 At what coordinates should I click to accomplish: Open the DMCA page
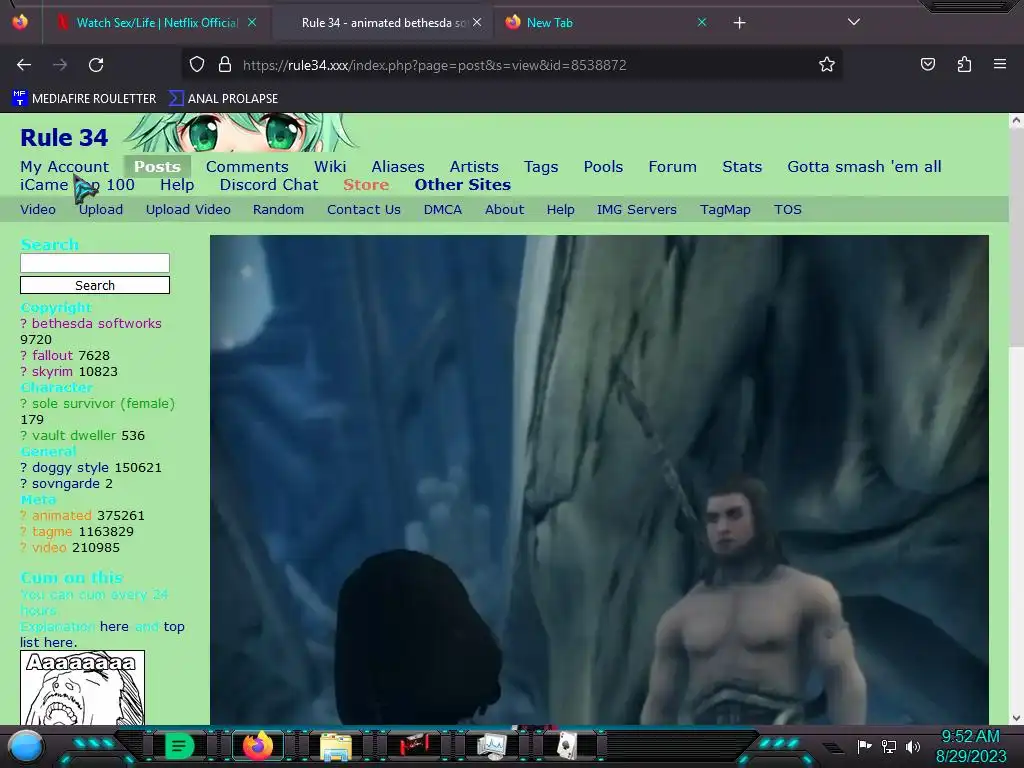[x=443, y=210]
